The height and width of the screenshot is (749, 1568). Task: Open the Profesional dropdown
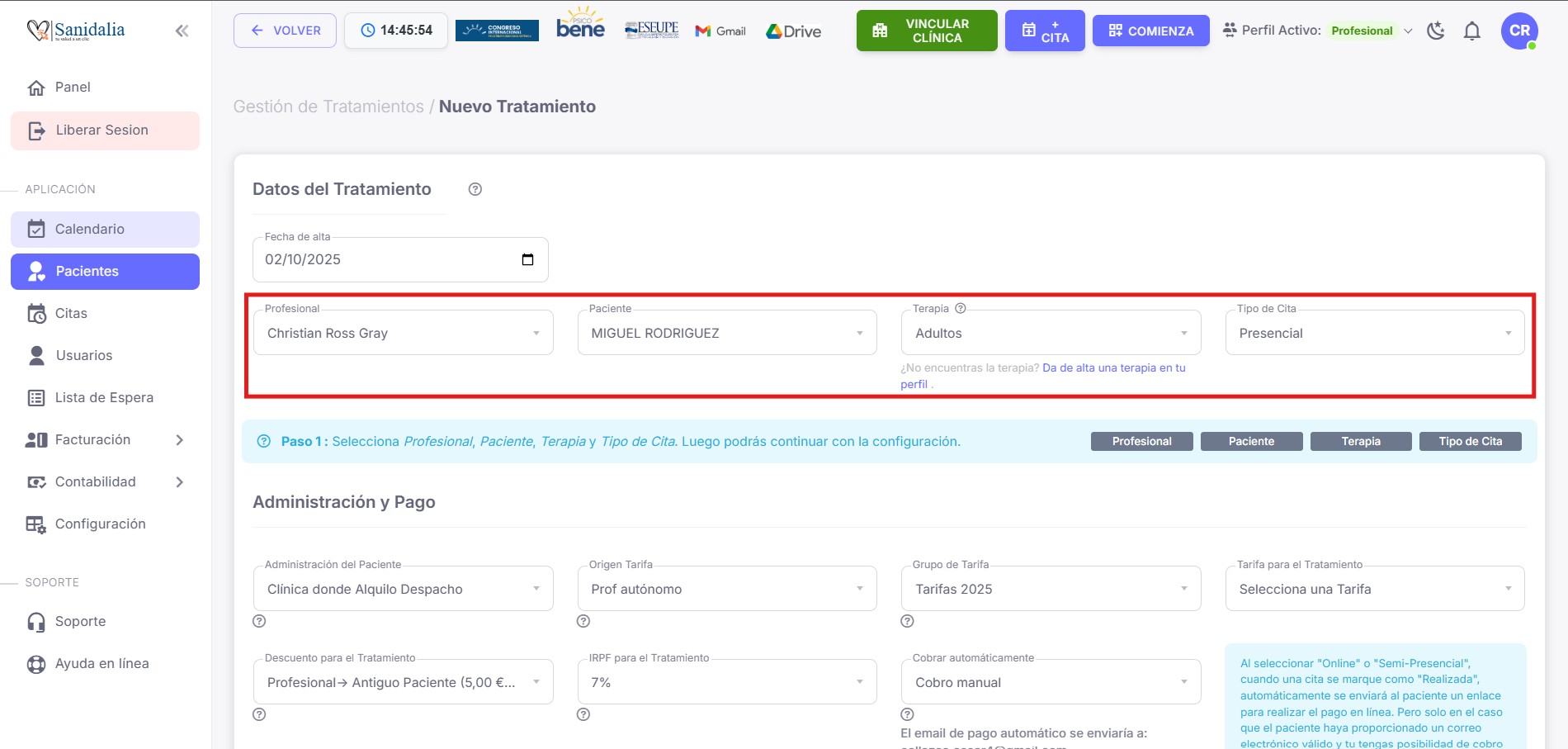click(x=403, y=333)
